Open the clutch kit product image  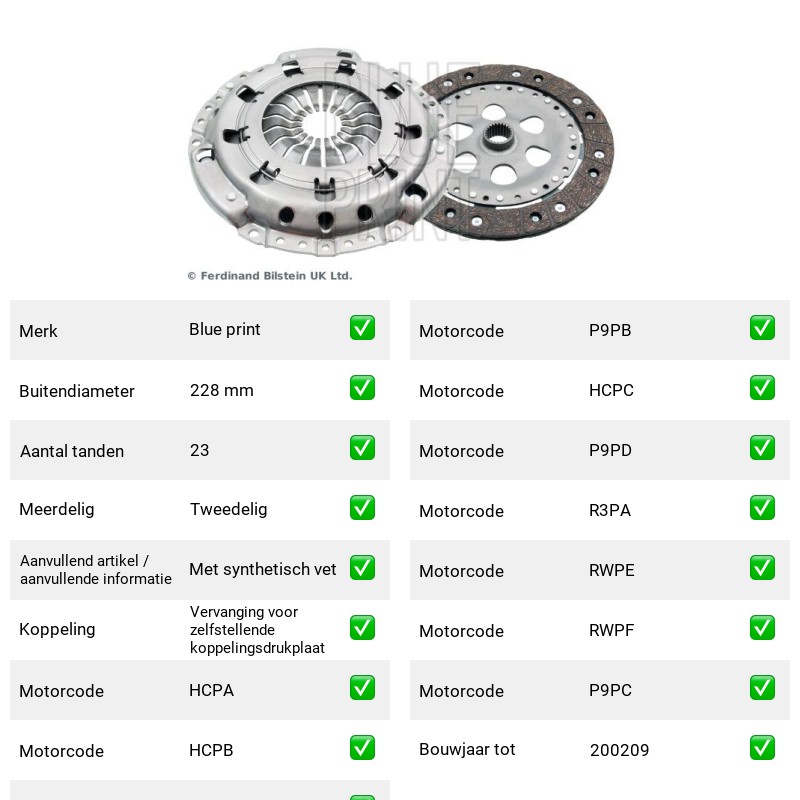point(401,152)
